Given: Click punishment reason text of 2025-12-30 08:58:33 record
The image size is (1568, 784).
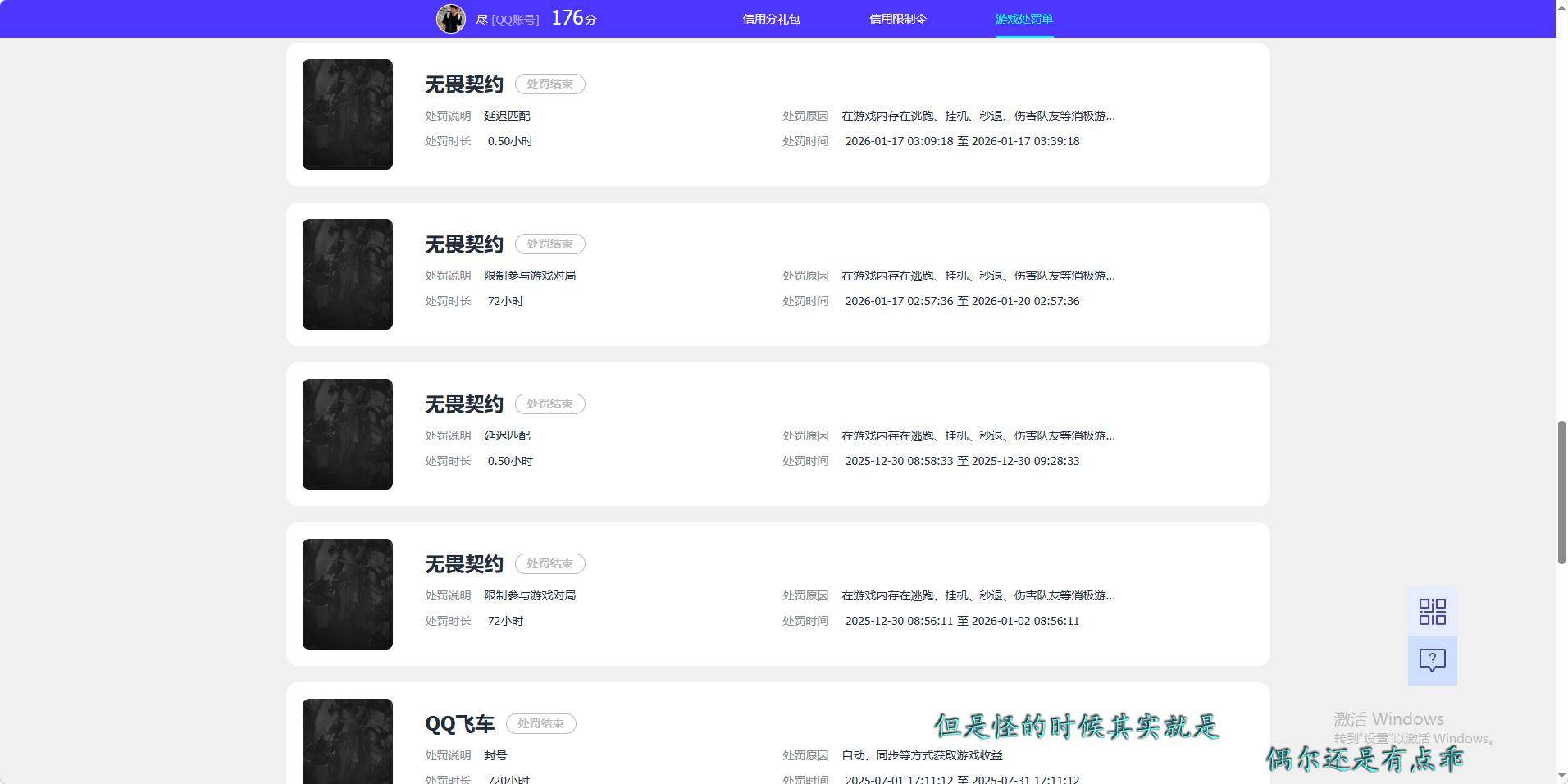Looking at the screenshot, I should (x=978, y=435).
